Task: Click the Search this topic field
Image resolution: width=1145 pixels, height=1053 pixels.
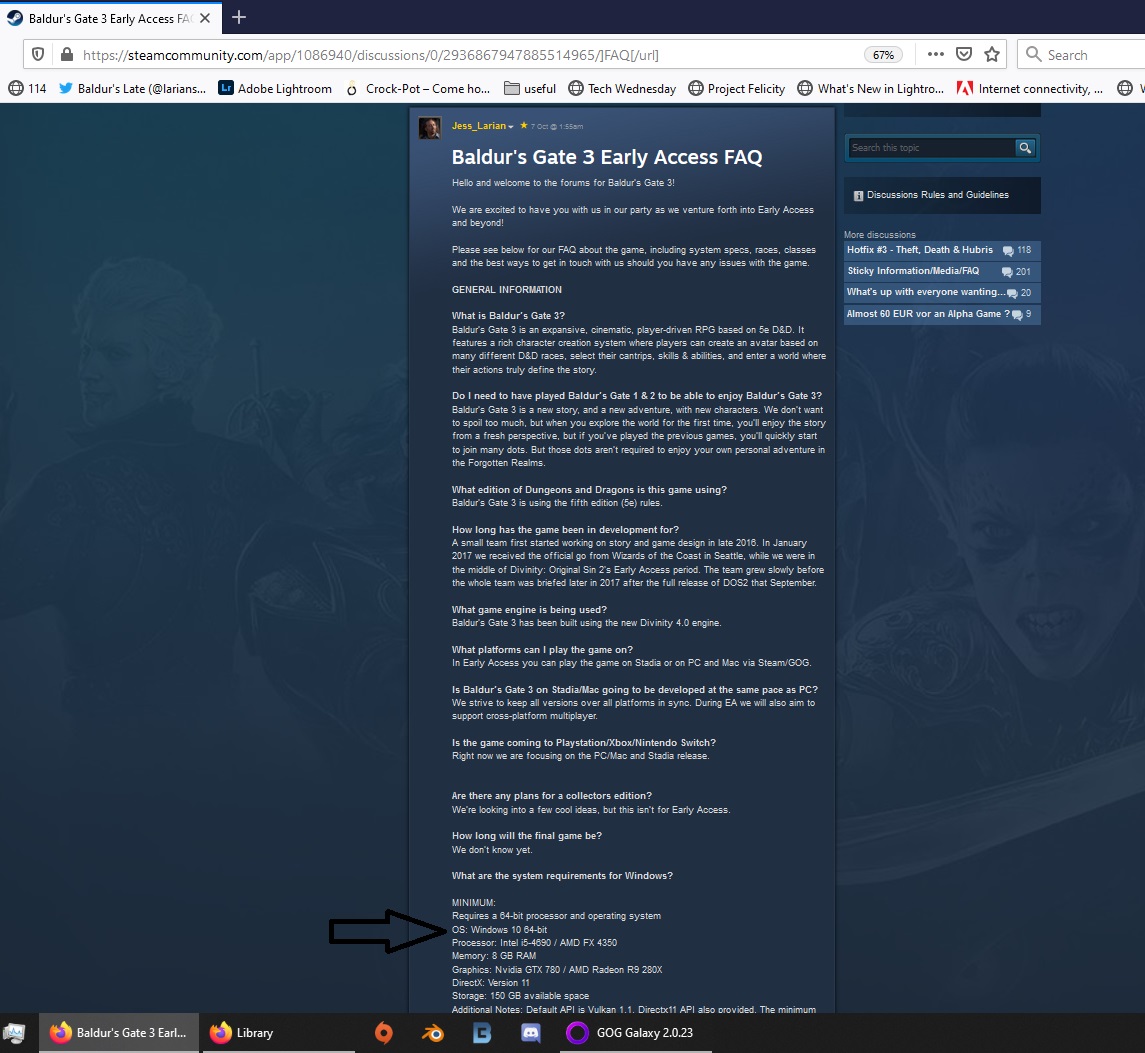Action: tap(932, 148)
